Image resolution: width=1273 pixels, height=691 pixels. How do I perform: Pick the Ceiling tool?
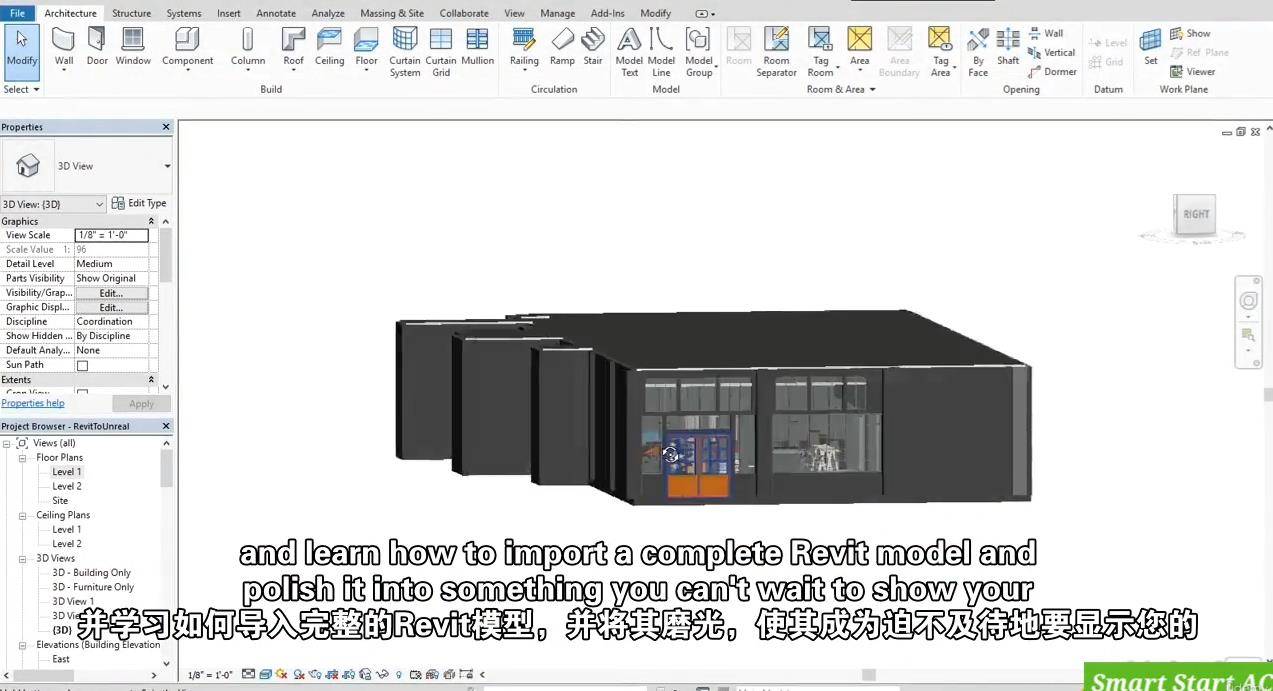[x=329, y=48]
